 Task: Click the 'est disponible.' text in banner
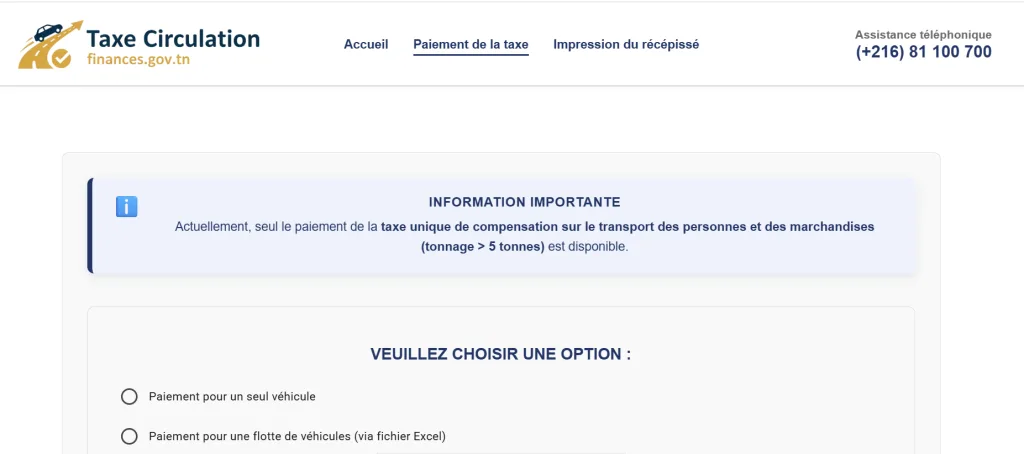[x=588, y=247]
